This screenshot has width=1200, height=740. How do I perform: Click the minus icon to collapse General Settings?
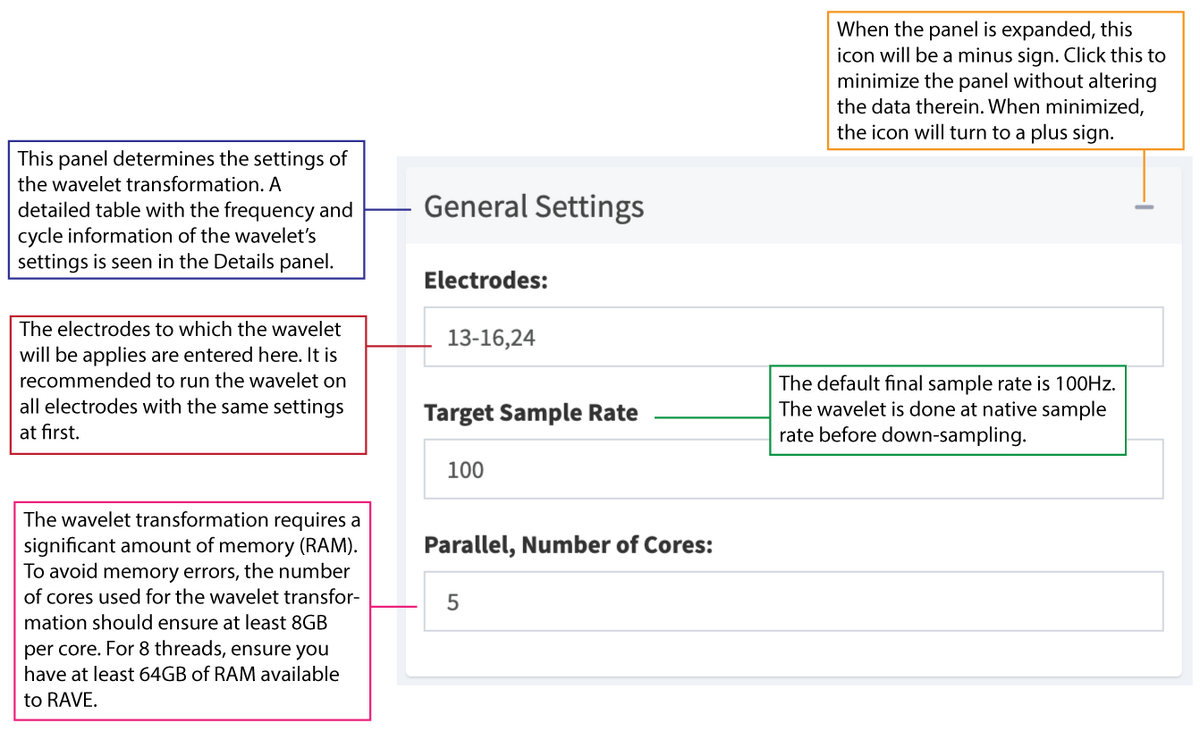click(1143, 207)
